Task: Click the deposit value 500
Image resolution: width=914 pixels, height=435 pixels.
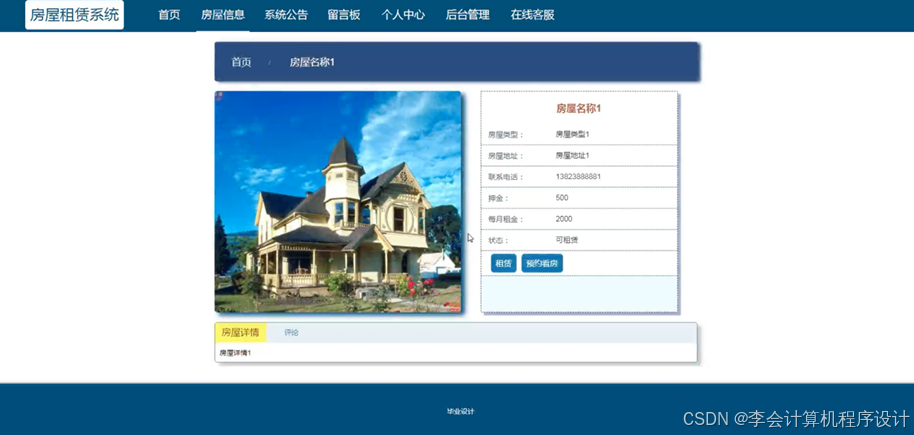Action: coord(562,198)
